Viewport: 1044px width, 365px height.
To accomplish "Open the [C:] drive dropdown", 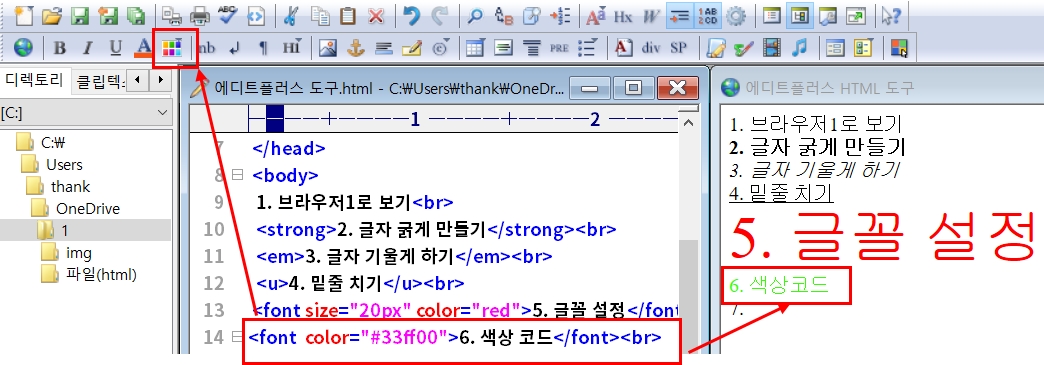I will click(x=86, y=113).
